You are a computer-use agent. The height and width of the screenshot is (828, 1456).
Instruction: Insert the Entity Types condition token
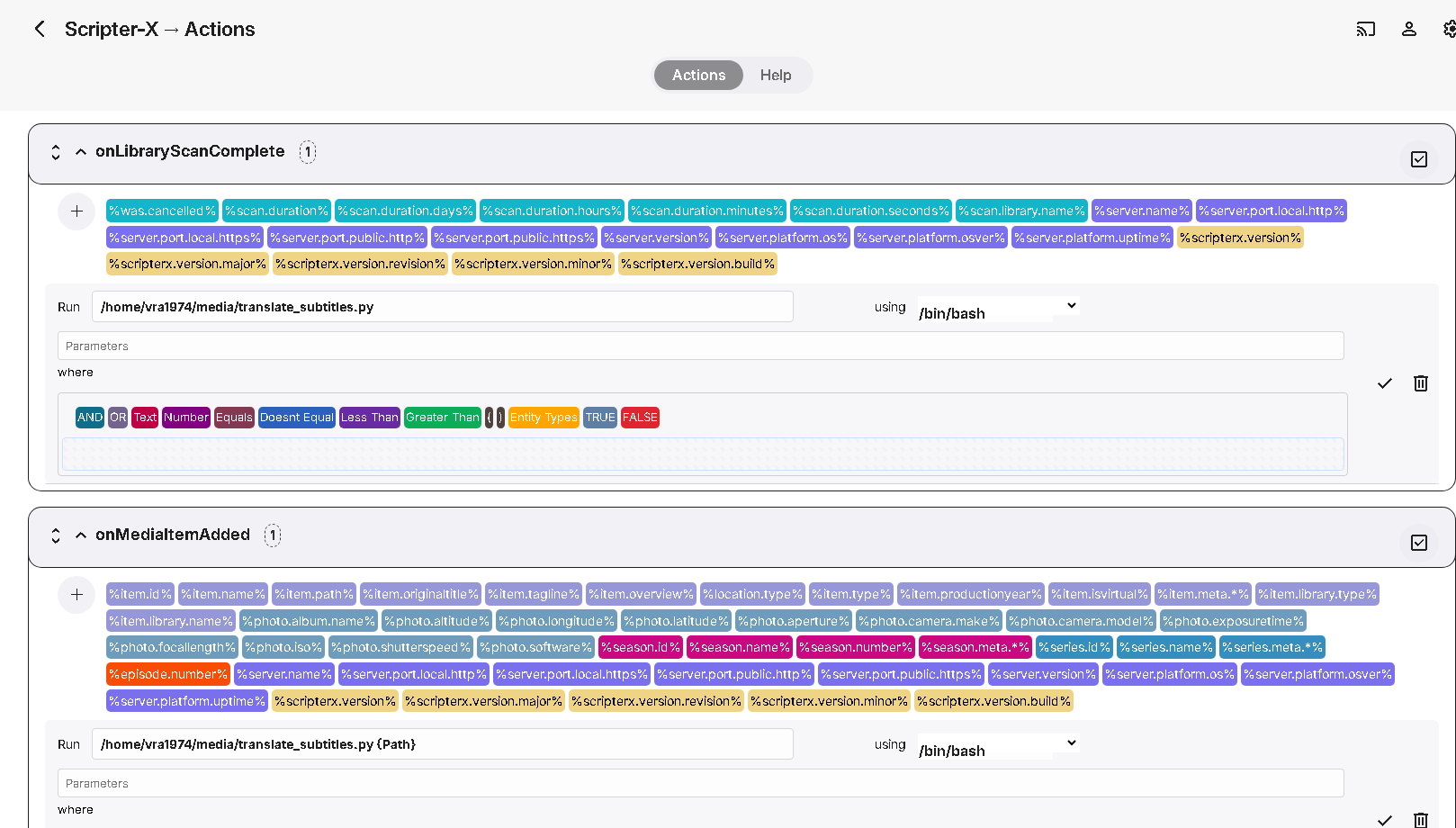544,418
